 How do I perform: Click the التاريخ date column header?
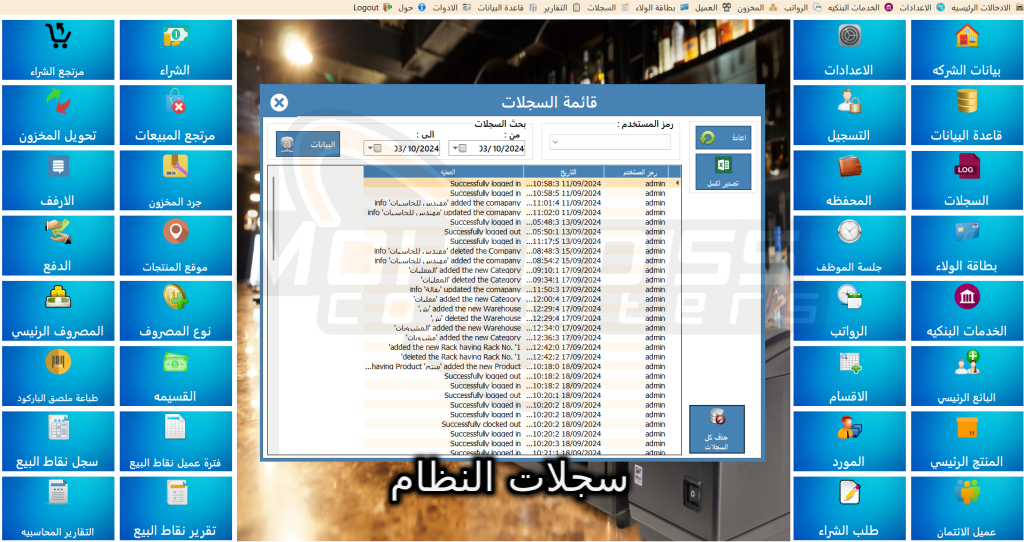[562, 172]
